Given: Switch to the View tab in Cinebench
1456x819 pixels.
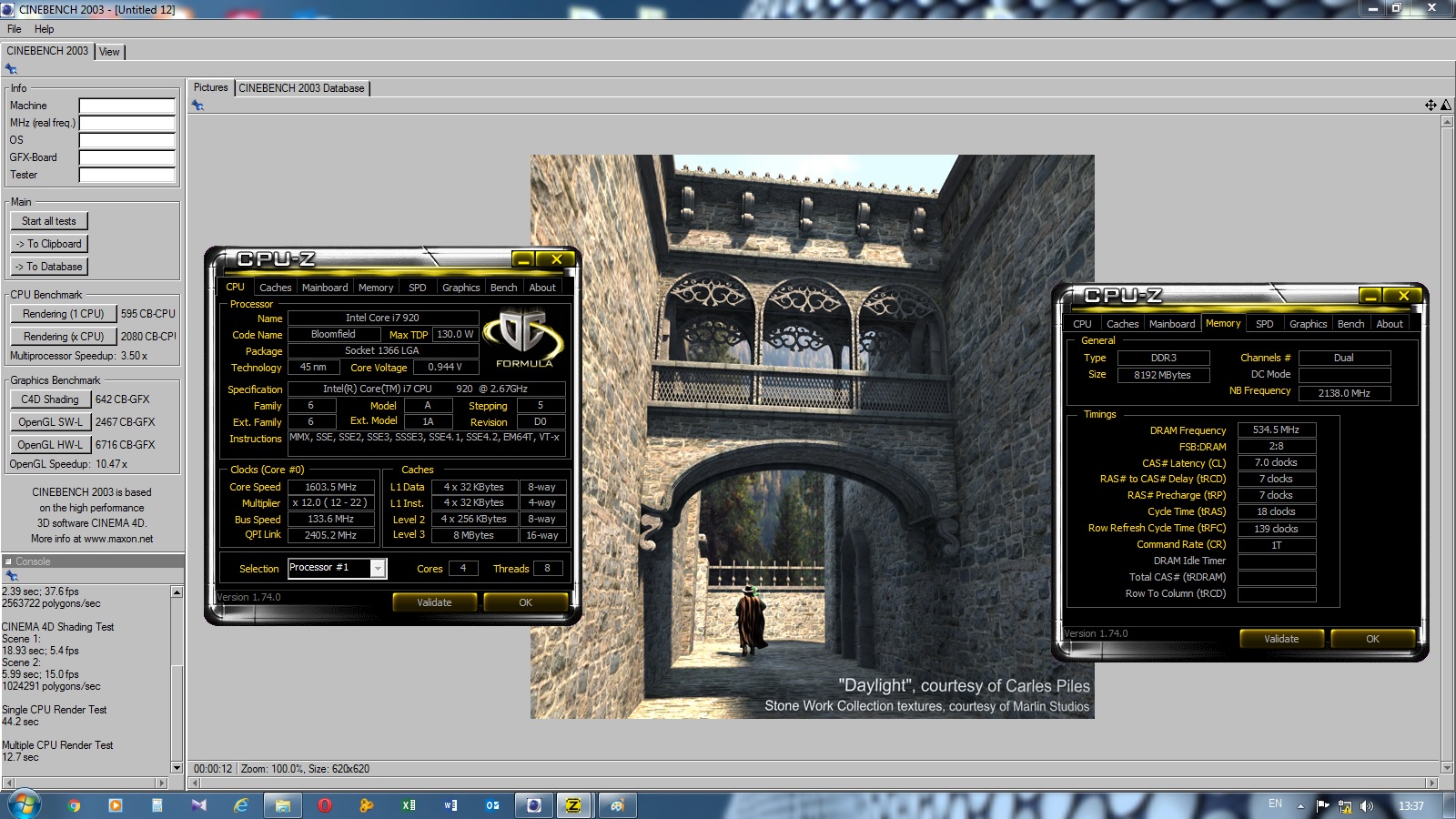Looking at the screenshot, I should 109,52.
